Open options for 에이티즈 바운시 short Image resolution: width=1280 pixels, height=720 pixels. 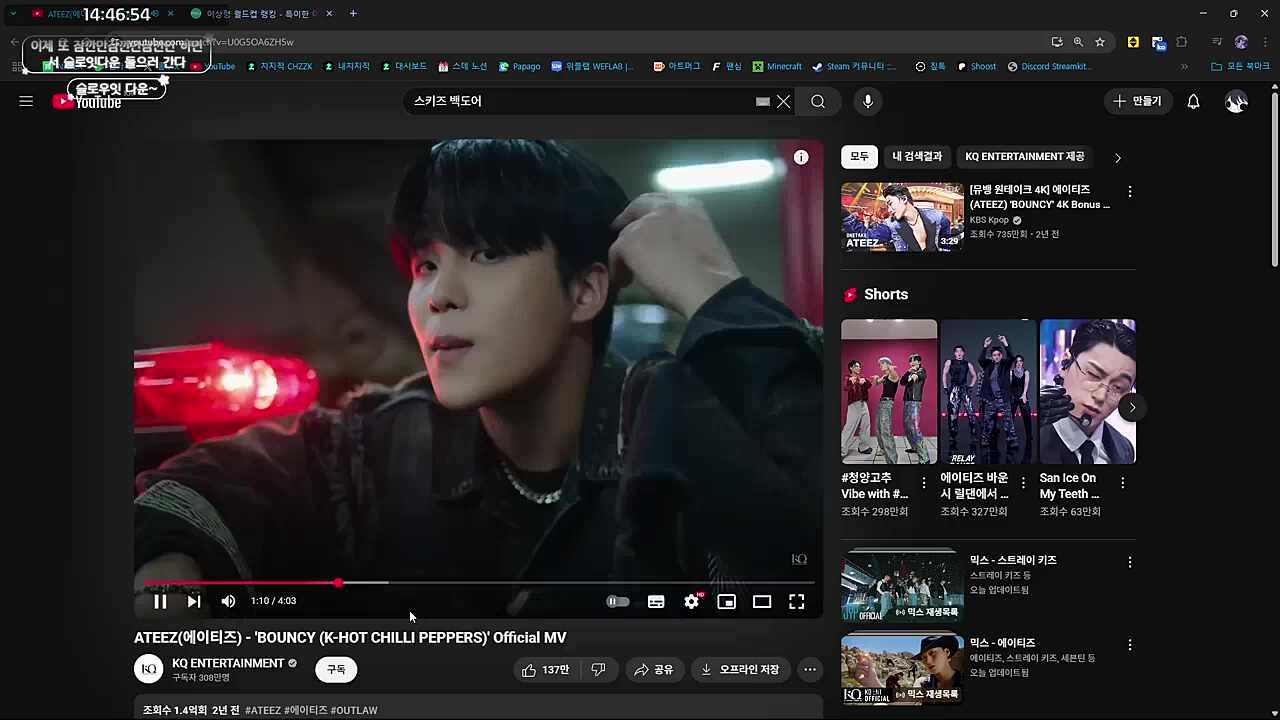(x=1023, y=483)
